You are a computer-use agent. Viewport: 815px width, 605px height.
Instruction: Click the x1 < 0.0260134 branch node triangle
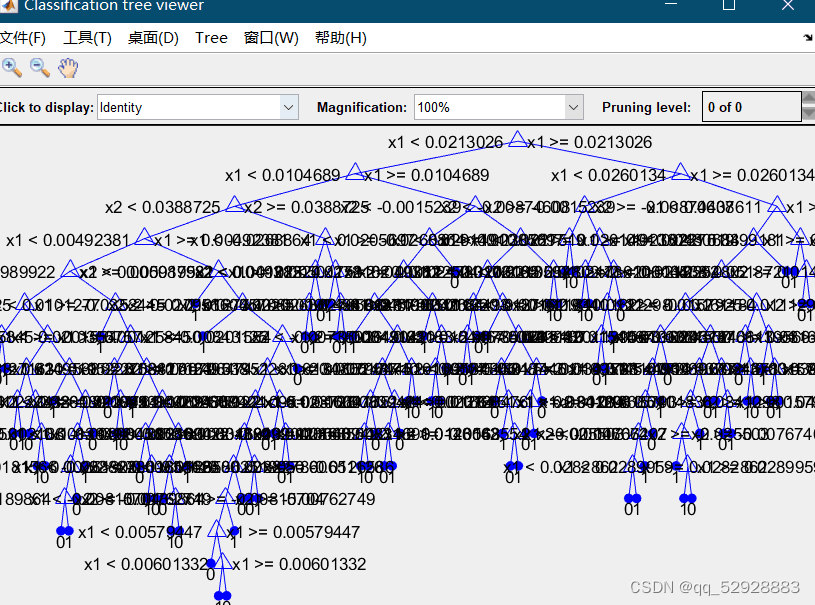click(x=681, y=172)
